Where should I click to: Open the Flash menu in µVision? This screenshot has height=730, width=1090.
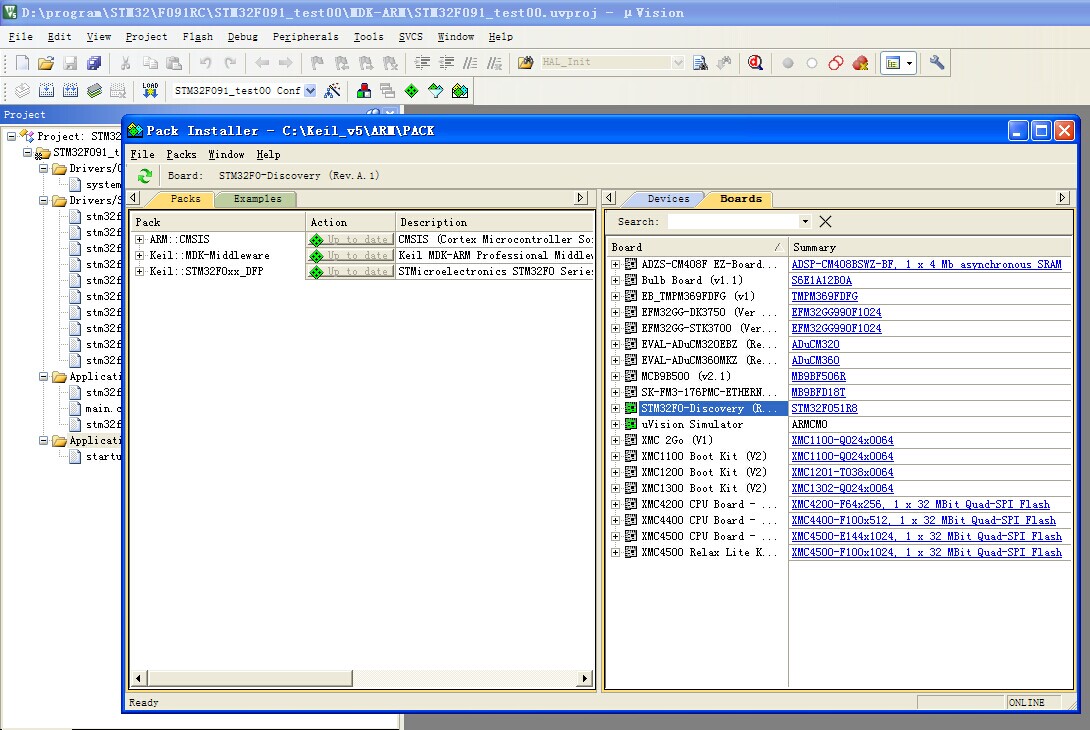pos(197,37)
